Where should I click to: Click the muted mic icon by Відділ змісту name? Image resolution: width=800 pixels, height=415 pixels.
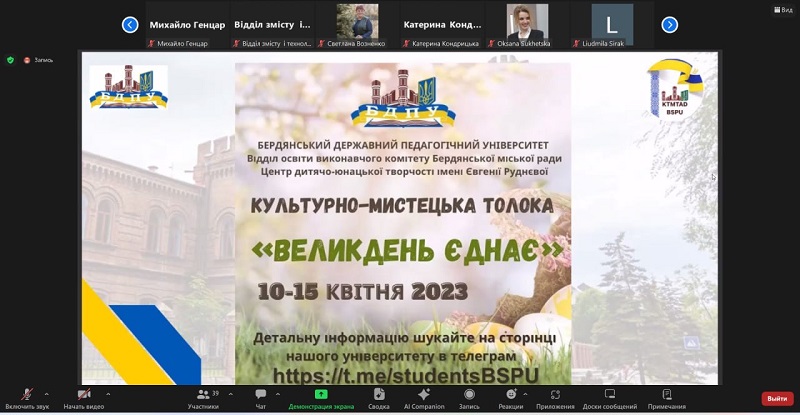point(236,43)
